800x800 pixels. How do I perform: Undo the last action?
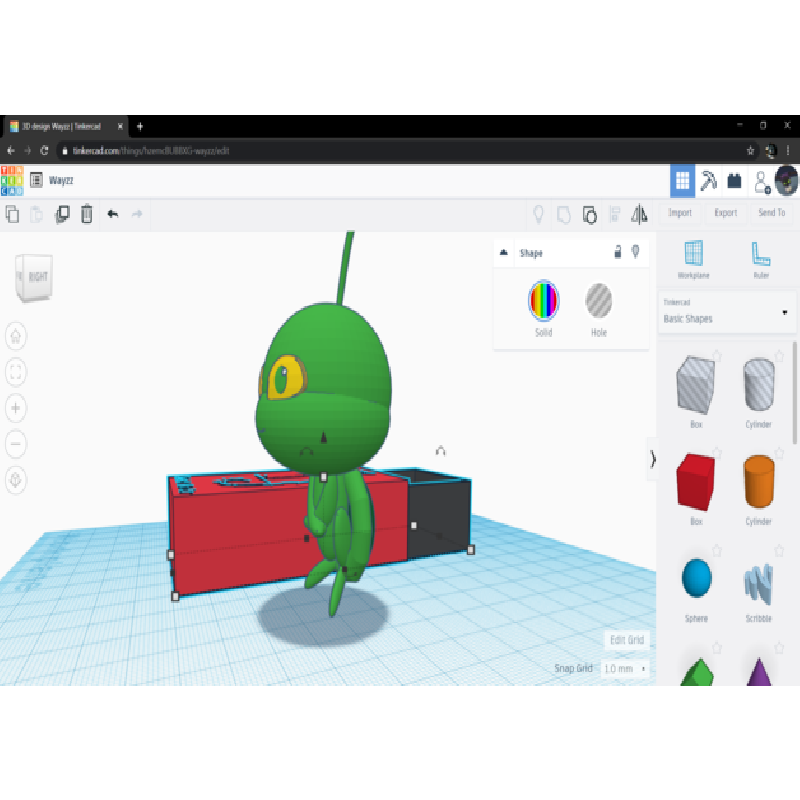[x=113, y=213]
